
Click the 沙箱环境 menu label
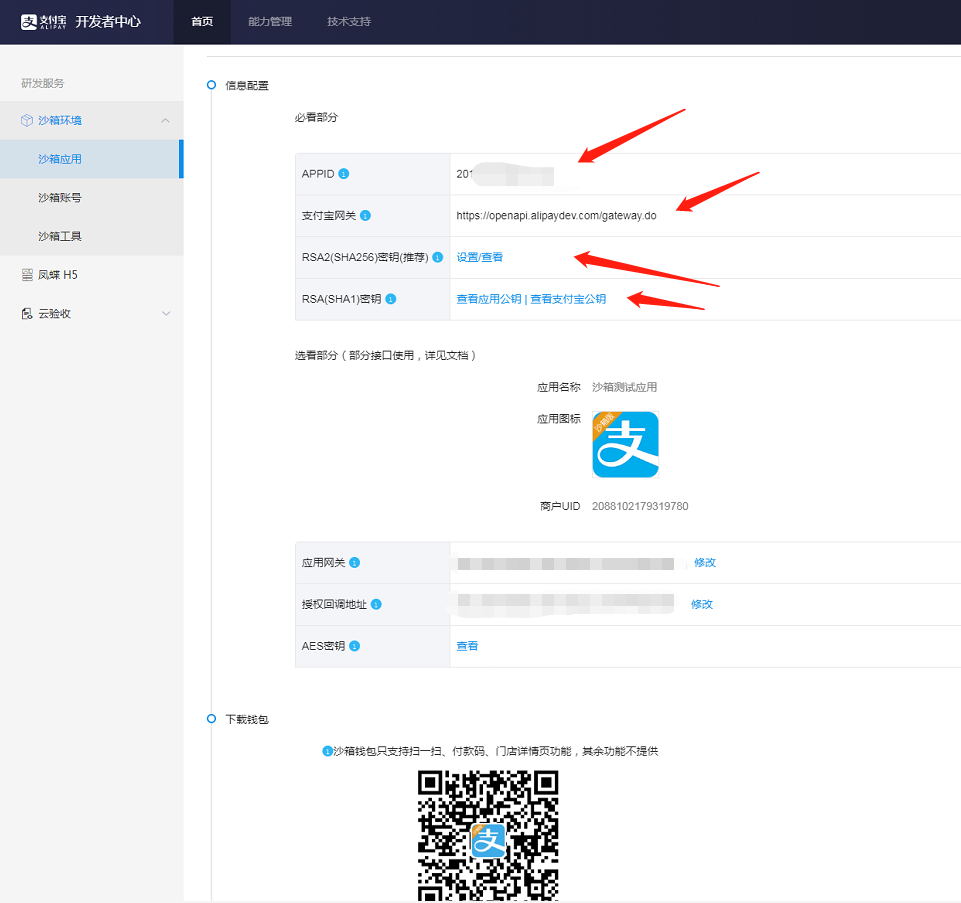(x=59, y=120)
